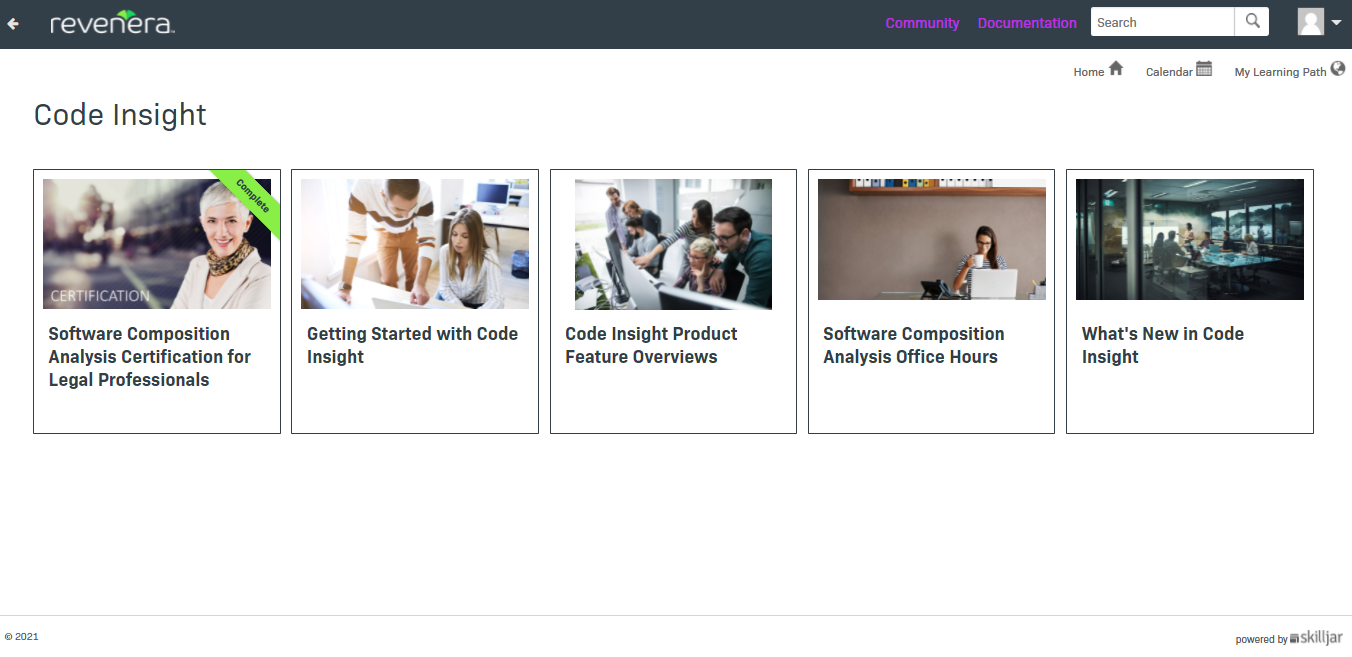This screenshot has width=1352, height=657.
Task: Open Software Composition Analysis Certification thumbnail
Action: 157,244
